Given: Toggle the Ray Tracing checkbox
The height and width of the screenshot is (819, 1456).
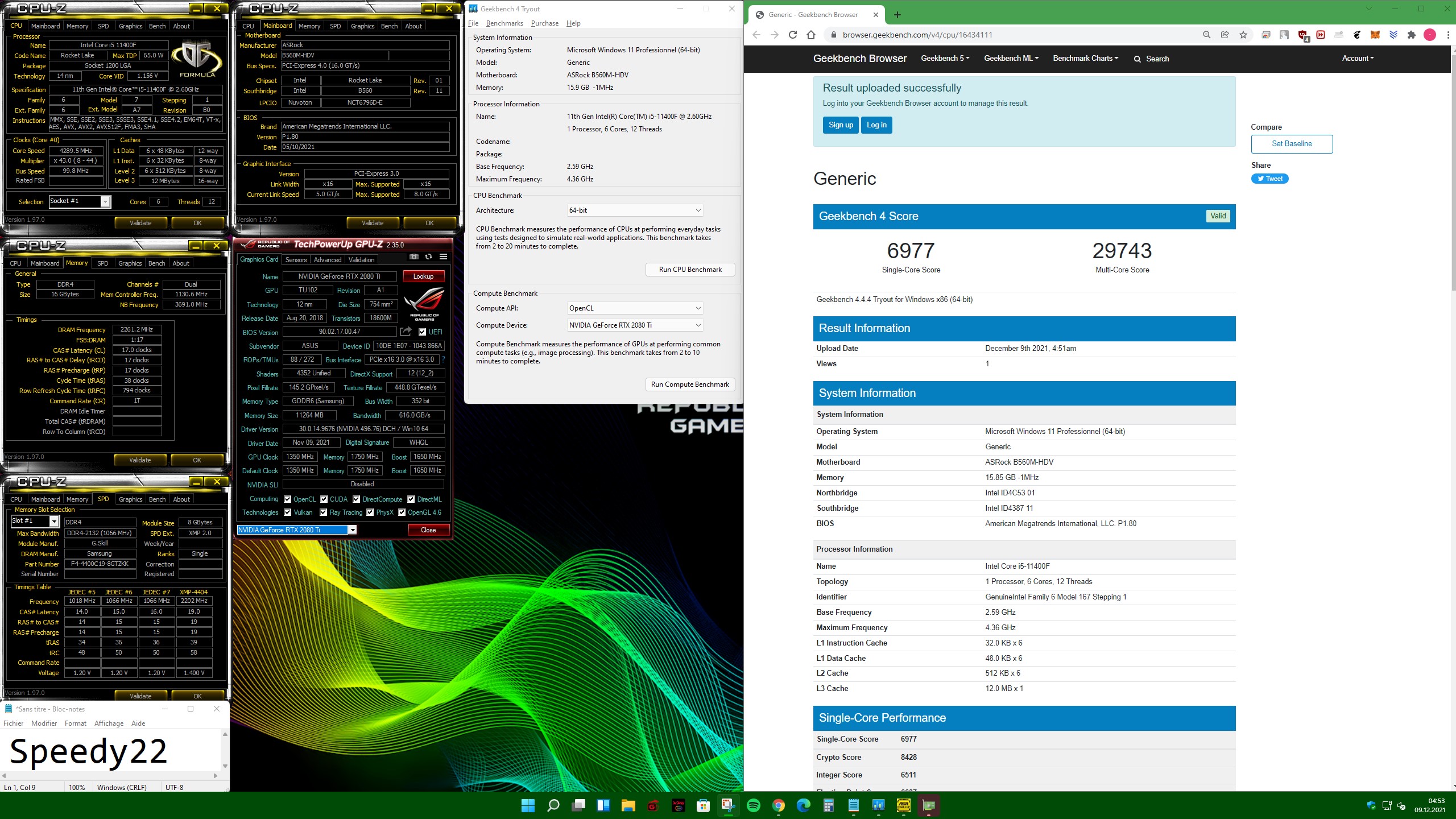Looking at the screenshot, I should 324,512.
